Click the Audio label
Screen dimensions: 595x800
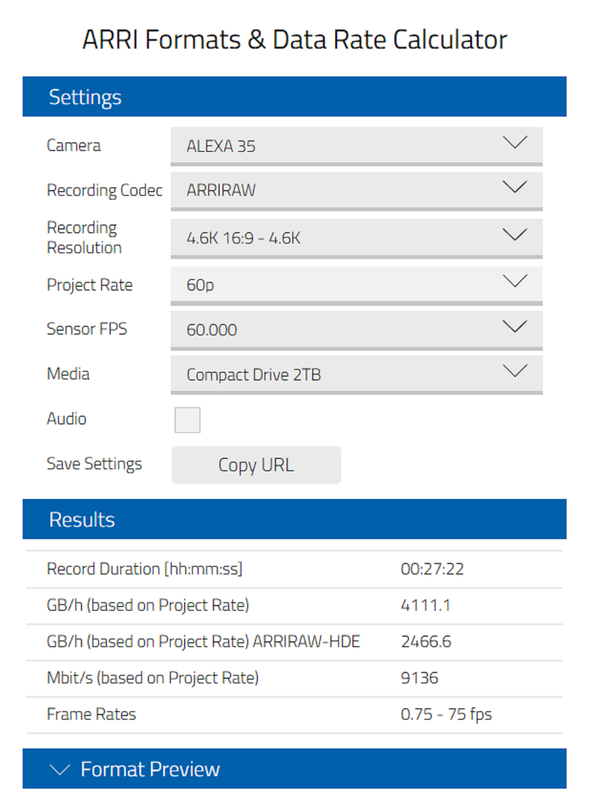(x=66, y=418)
